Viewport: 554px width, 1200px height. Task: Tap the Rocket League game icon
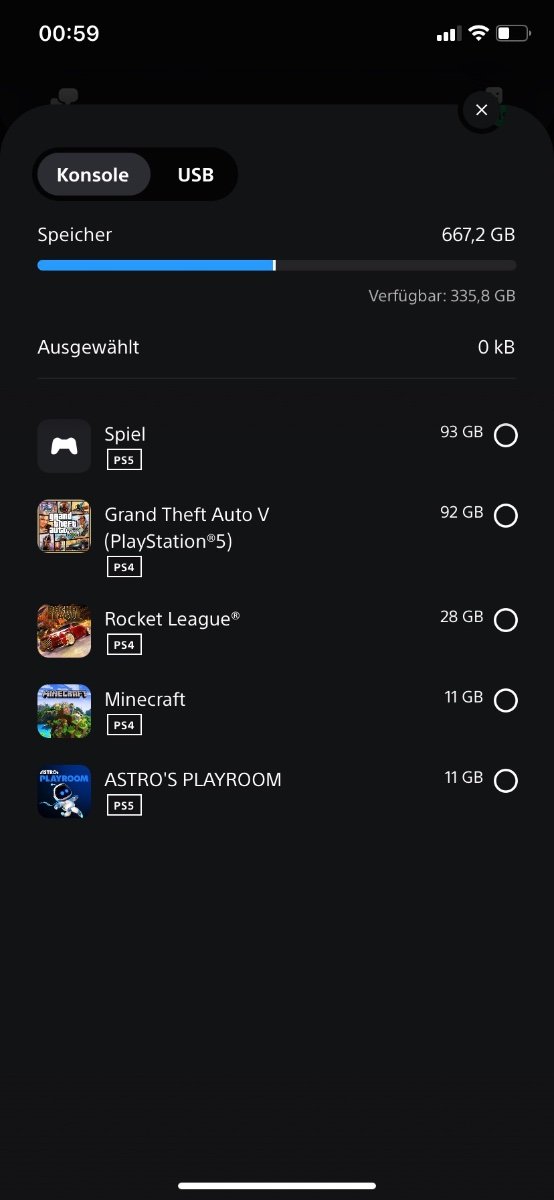[64, 631]
